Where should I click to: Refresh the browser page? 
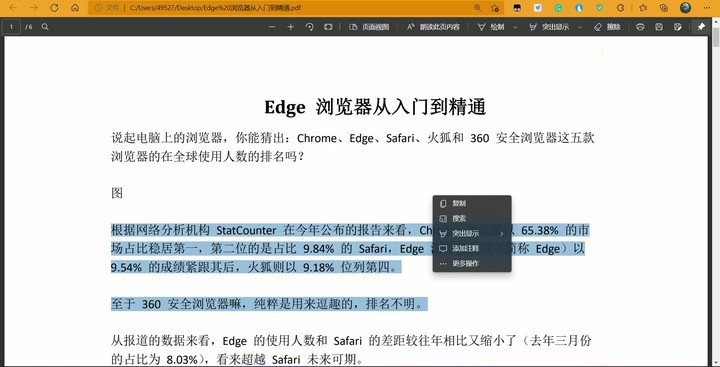coord(54,8)
